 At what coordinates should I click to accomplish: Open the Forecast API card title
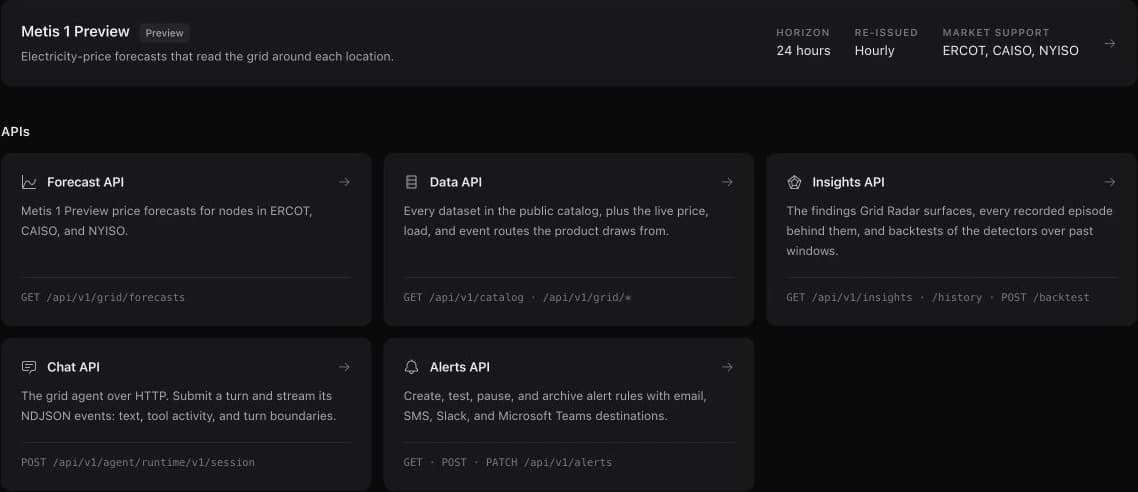point(86,182)
